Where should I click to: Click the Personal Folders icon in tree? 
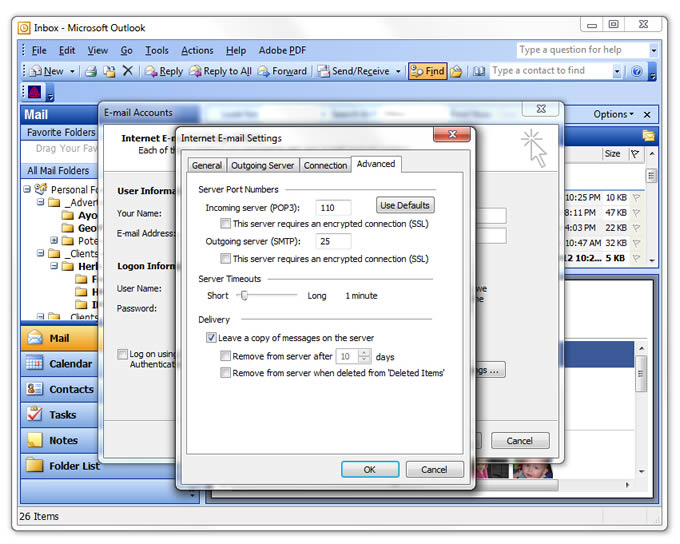[41, 189]
